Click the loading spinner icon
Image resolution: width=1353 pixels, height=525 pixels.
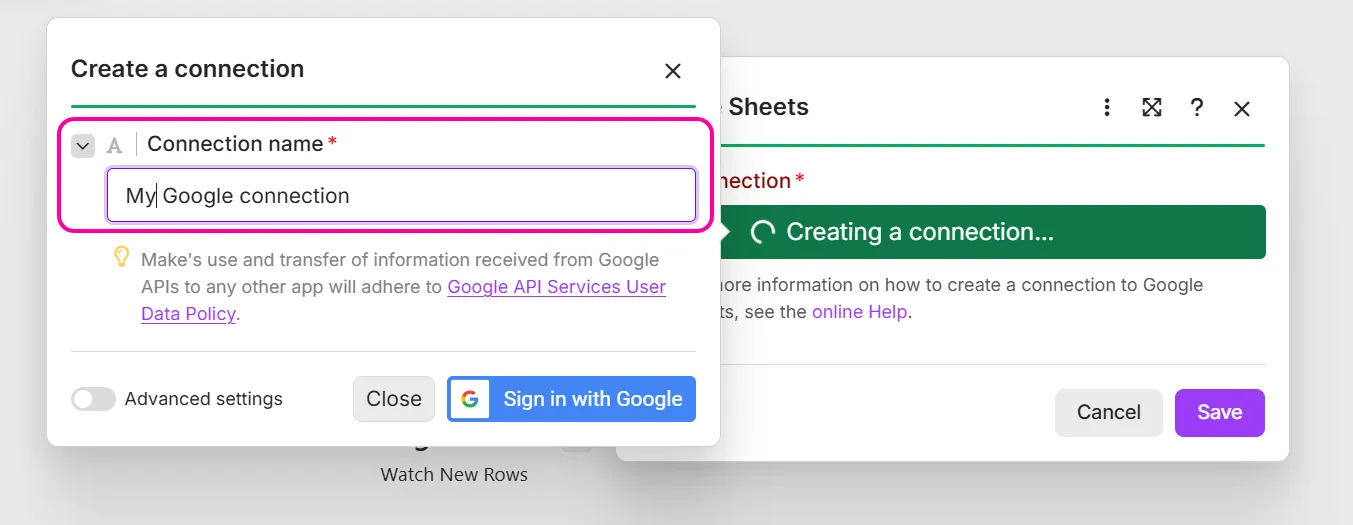763,232
